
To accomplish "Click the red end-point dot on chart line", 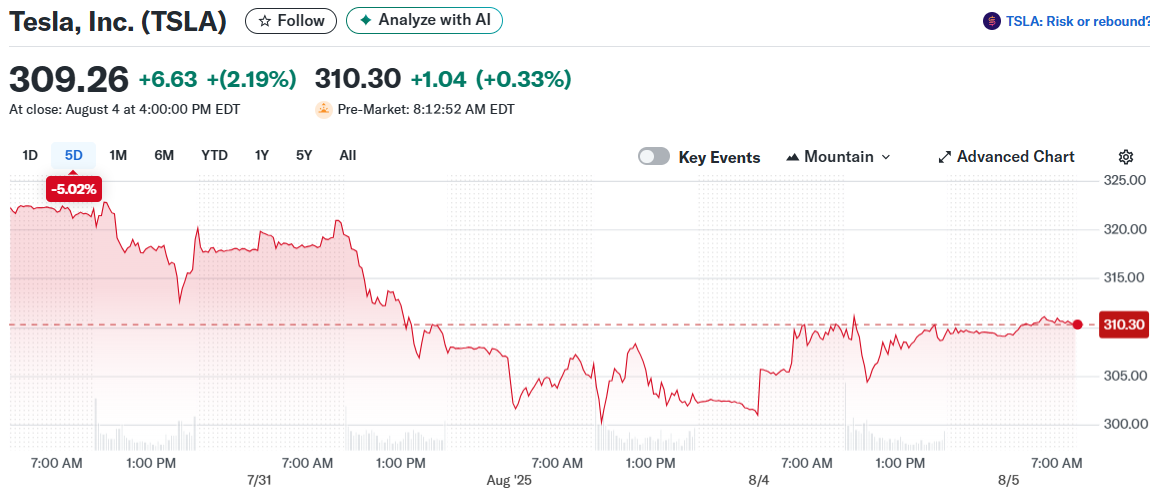I will [x=1077, y=324].
